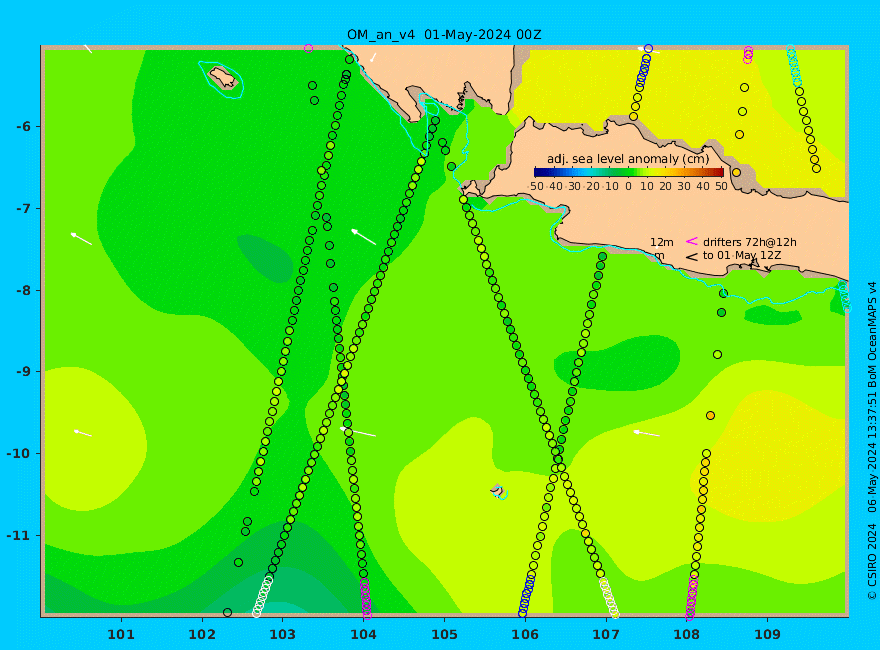The height and width of the screenshot is (650, 880).
Task: Click the sea level anomaly color bar
Action: (x=629, y=172)
